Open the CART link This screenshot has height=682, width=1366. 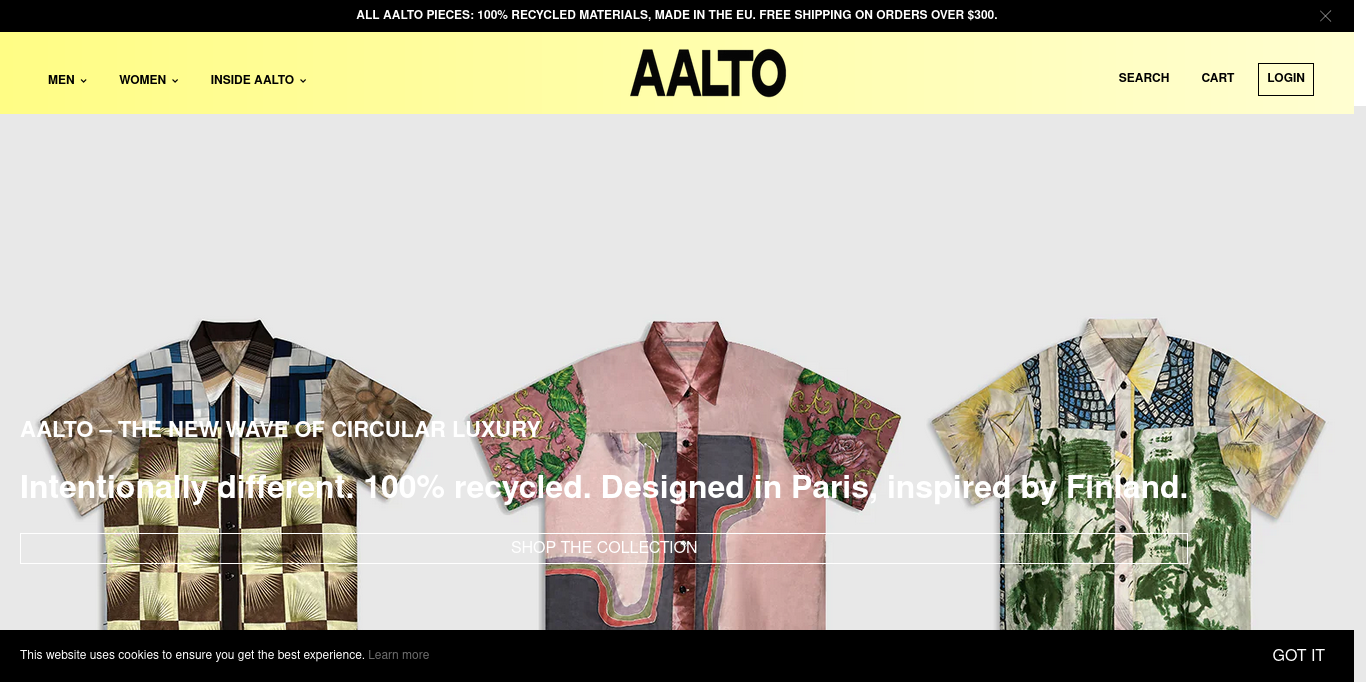pos(1218,78)
